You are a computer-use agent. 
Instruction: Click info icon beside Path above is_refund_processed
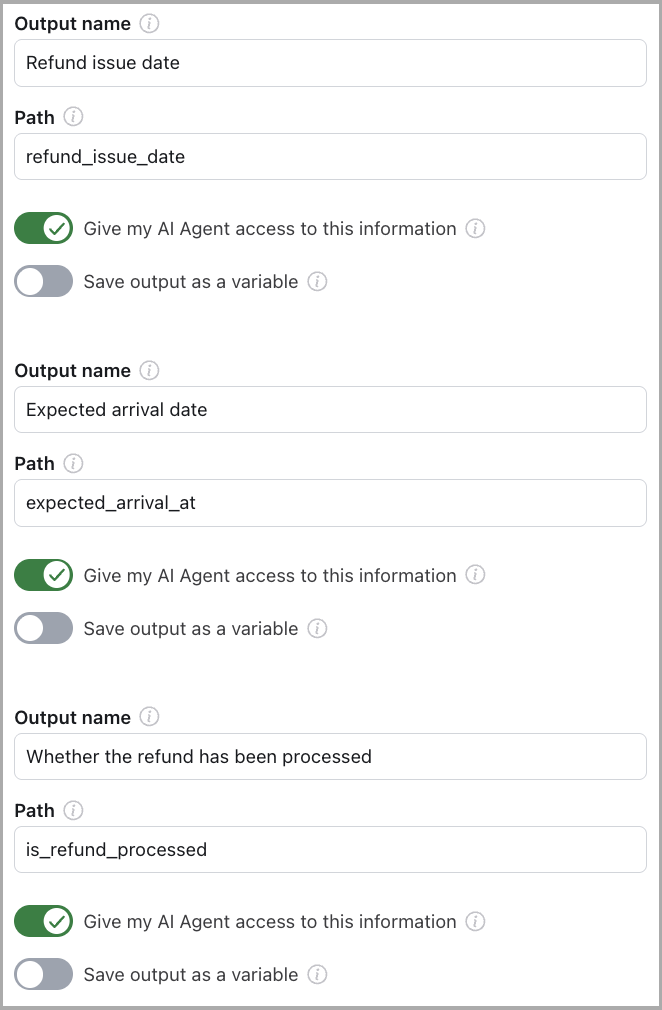74,810
